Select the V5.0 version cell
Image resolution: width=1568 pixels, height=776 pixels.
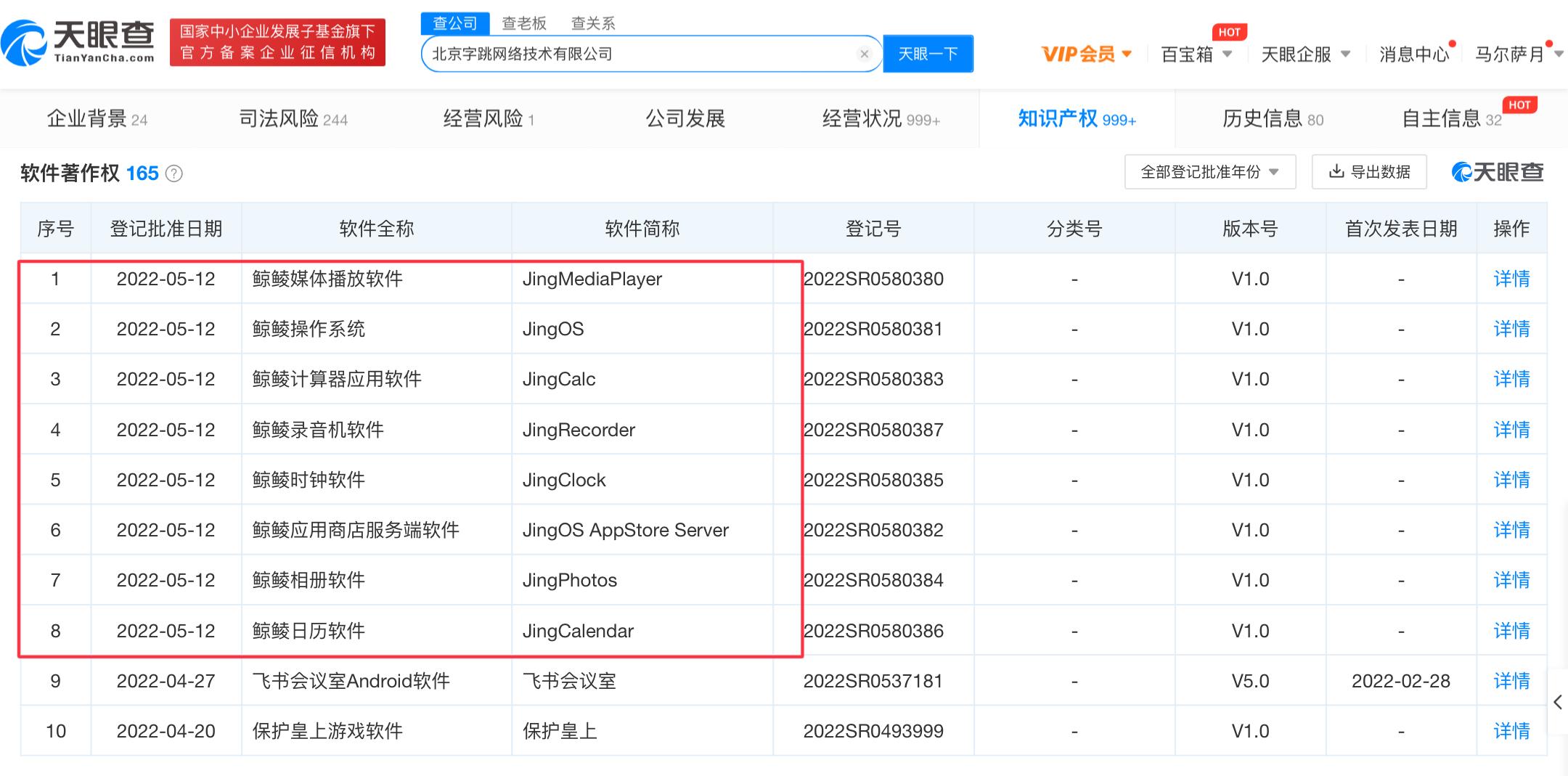coord(1250,681)
